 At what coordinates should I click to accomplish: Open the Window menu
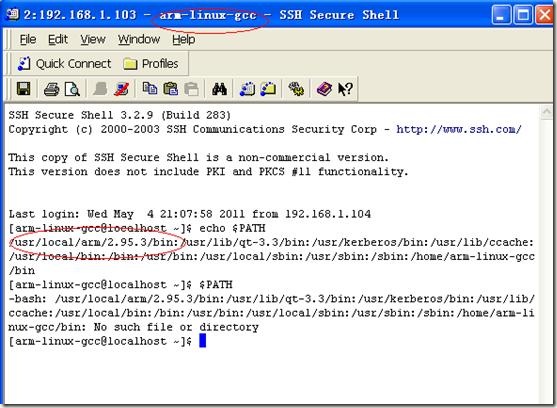(x=139, y=39)
